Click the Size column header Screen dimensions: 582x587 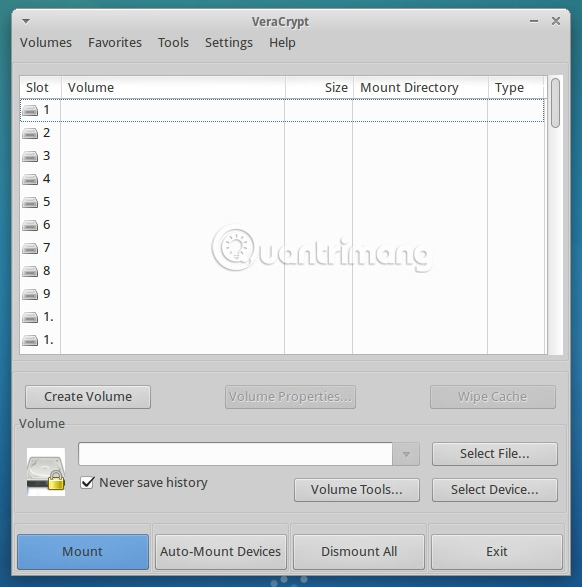tap(319, 88)
